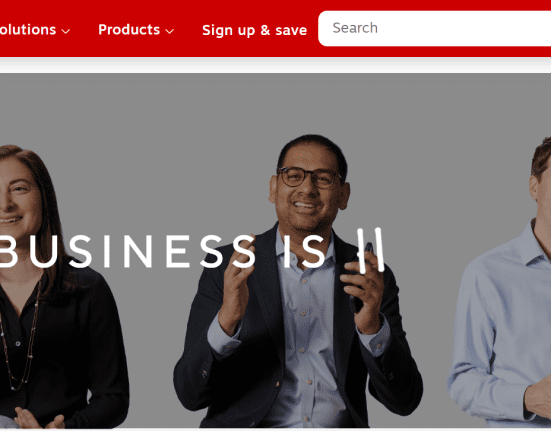
Task: Select the man wearing glasses in banner
Action: 298,281
